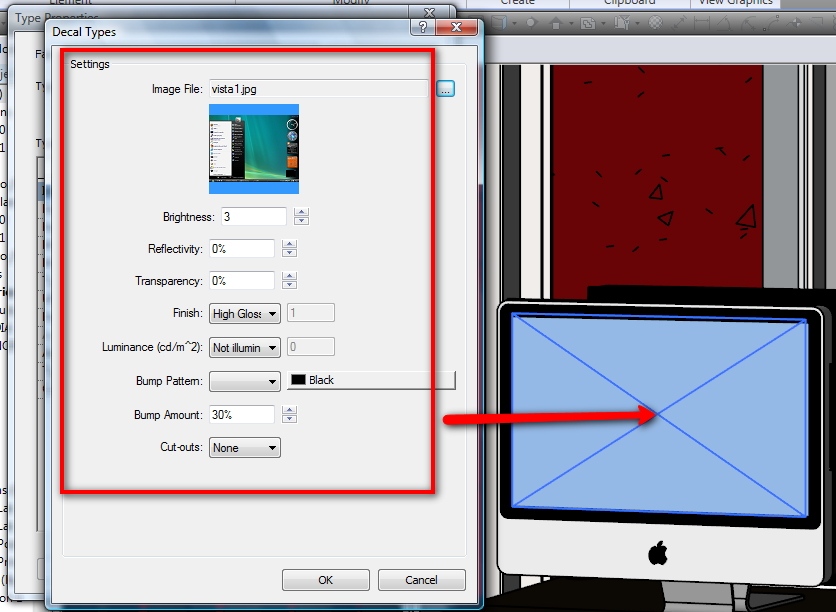Lower Transparency using its down arrow
The width and height of the screenshot is (836, 612).
pos(290,285)
